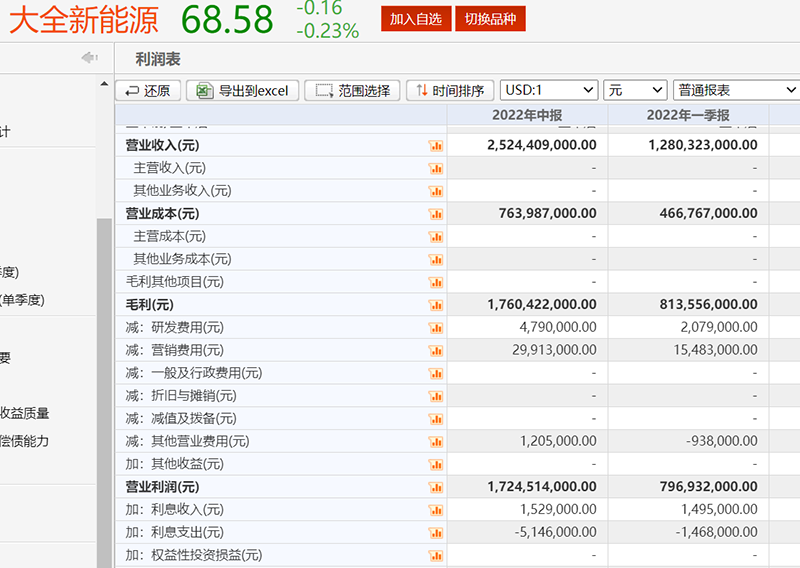800x568 pixels.
Task: Toggle 时间排序 sort order
Action: coord(450,90)
